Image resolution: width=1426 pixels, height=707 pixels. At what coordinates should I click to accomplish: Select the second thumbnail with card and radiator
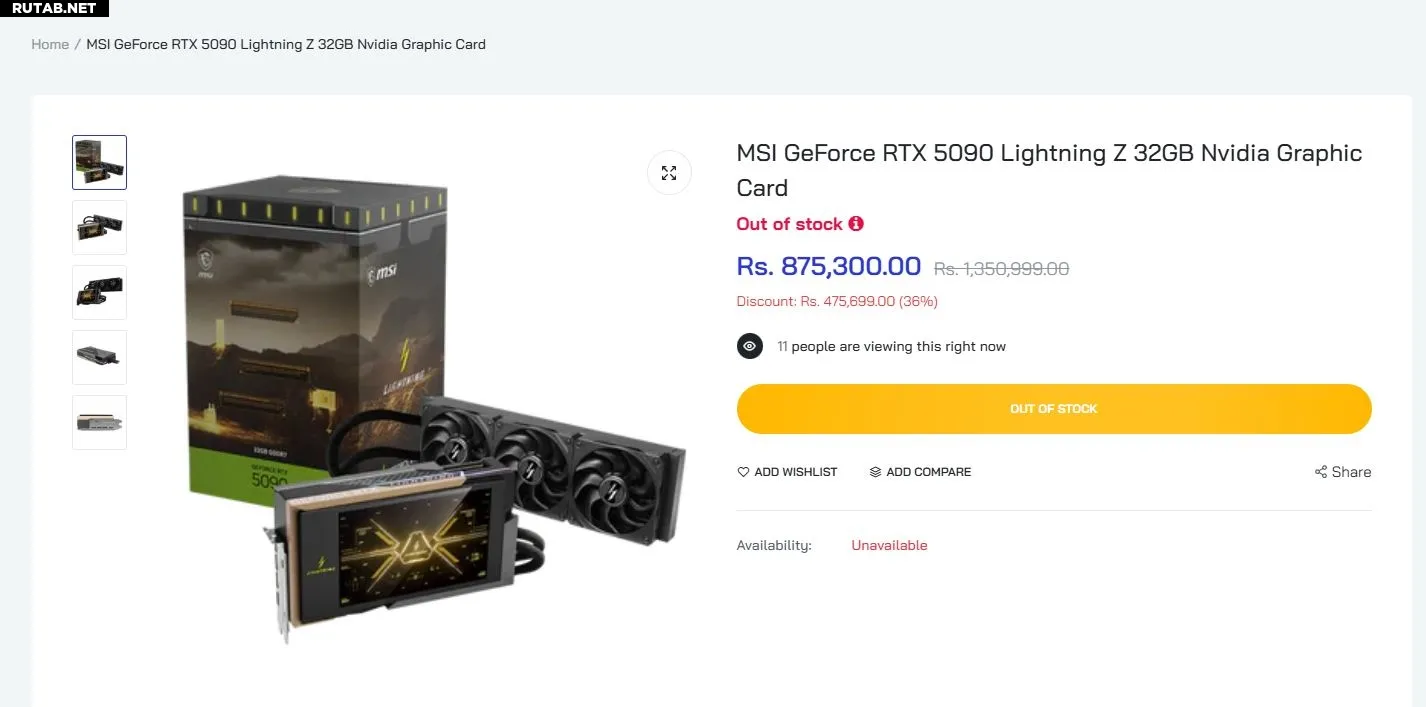pyautogui.click(x=100, y=227)
